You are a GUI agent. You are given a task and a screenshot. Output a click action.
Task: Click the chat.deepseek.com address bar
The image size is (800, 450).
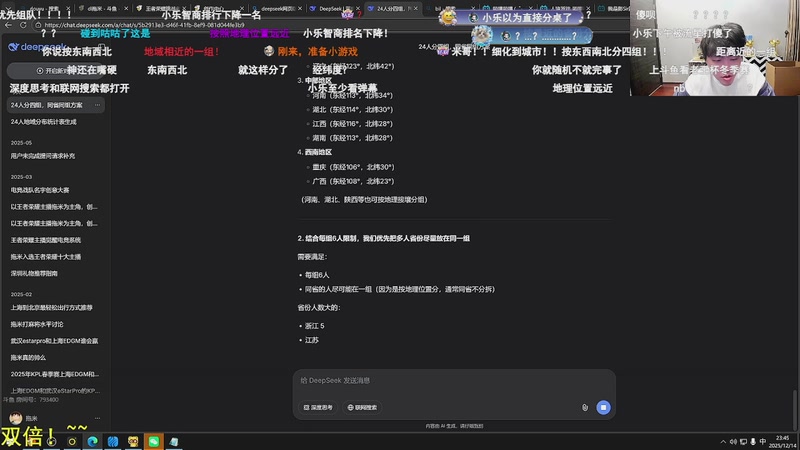pos(144,25)
